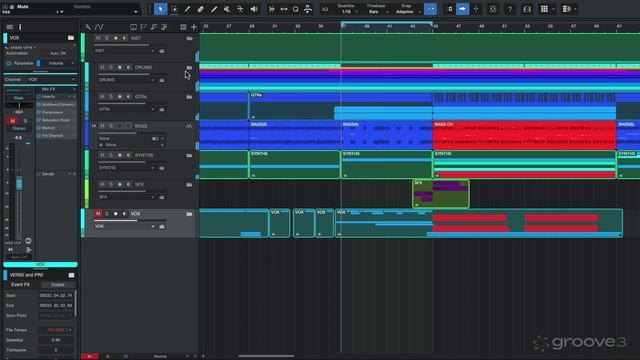Open the video player filmstrip icon
Image resolution: width=640 pixels, height=360 pixels.
click(x=527, y=9)
